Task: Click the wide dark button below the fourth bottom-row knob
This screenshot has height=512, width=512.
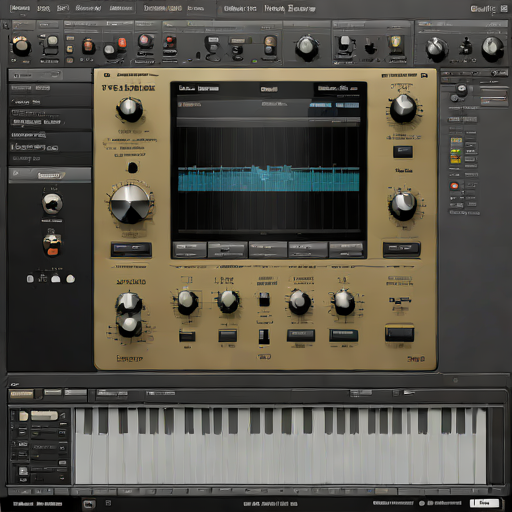Action: (301, 336)
